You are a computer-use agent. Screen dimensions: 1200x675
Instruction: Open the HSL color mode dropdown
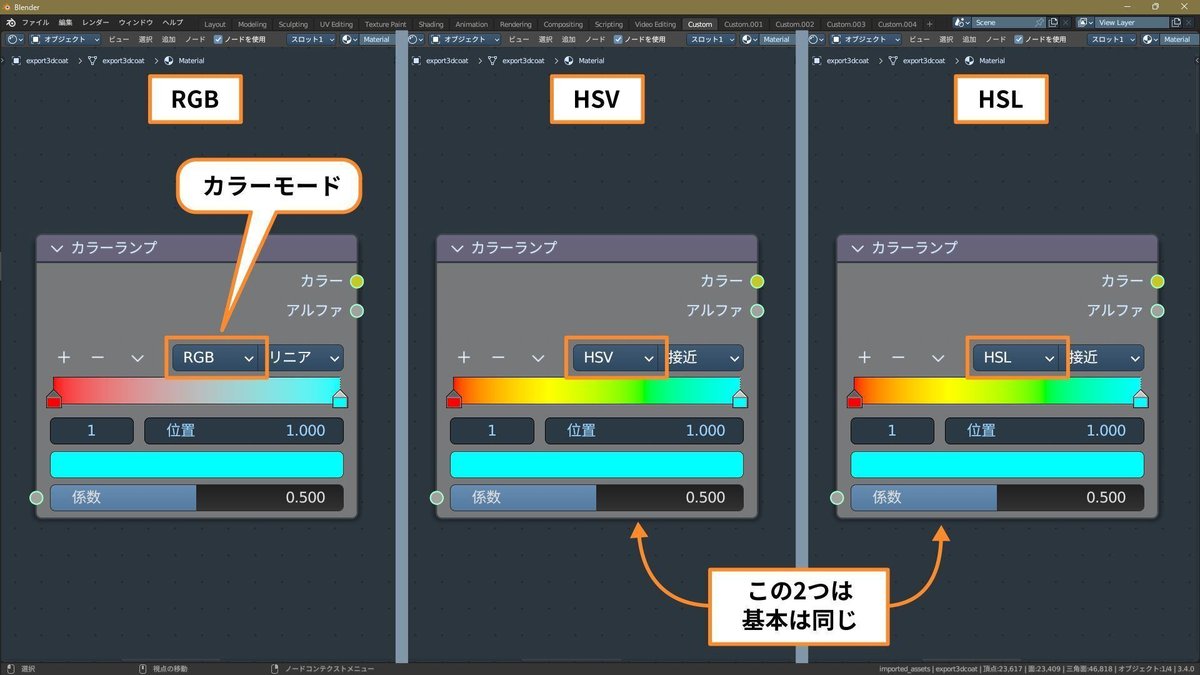point(1018,357)
